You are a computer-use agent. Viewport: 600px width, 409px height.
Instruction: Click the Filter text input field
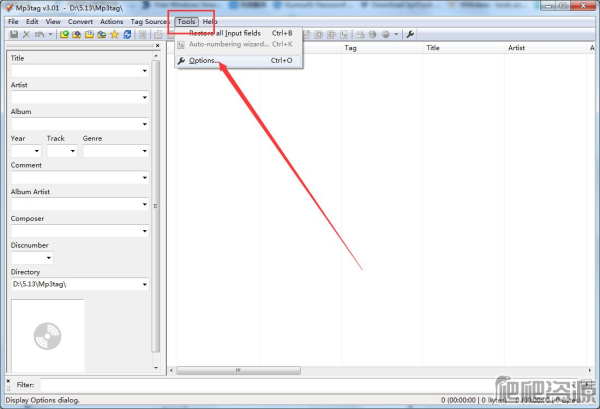pos(300,384)
